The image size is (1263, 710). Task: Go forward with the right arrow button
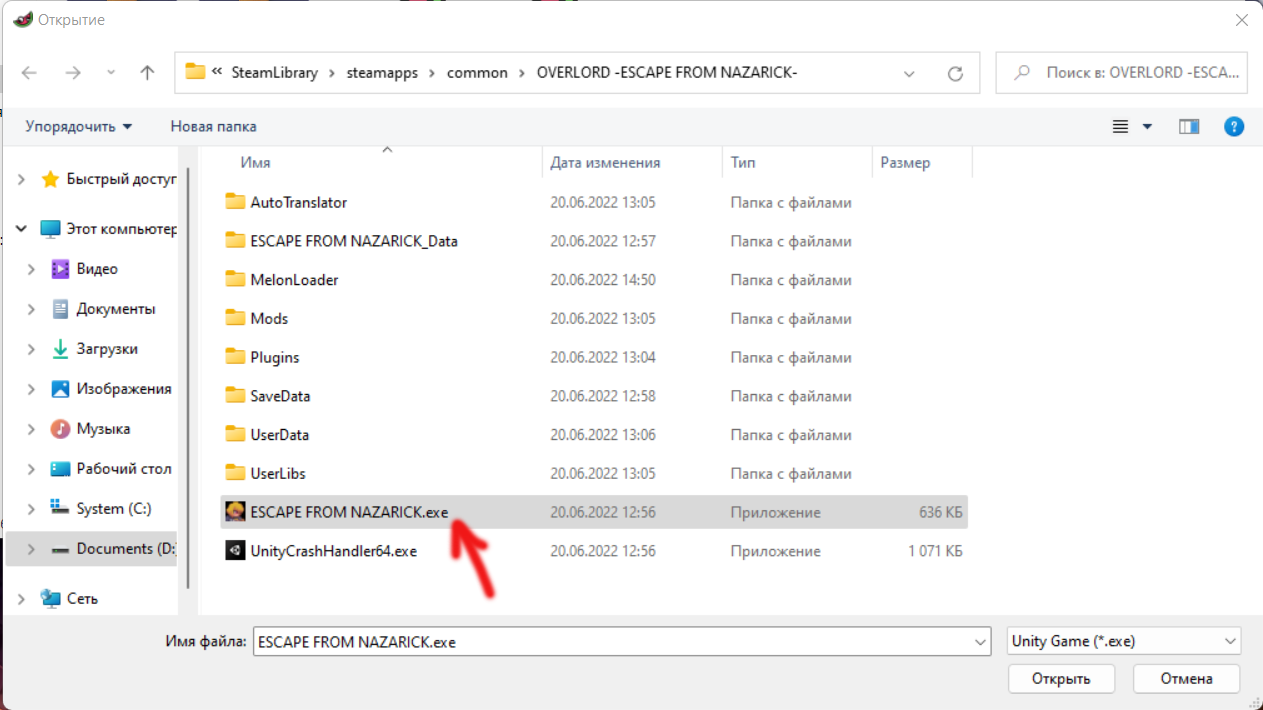click(x=72, y=73)
